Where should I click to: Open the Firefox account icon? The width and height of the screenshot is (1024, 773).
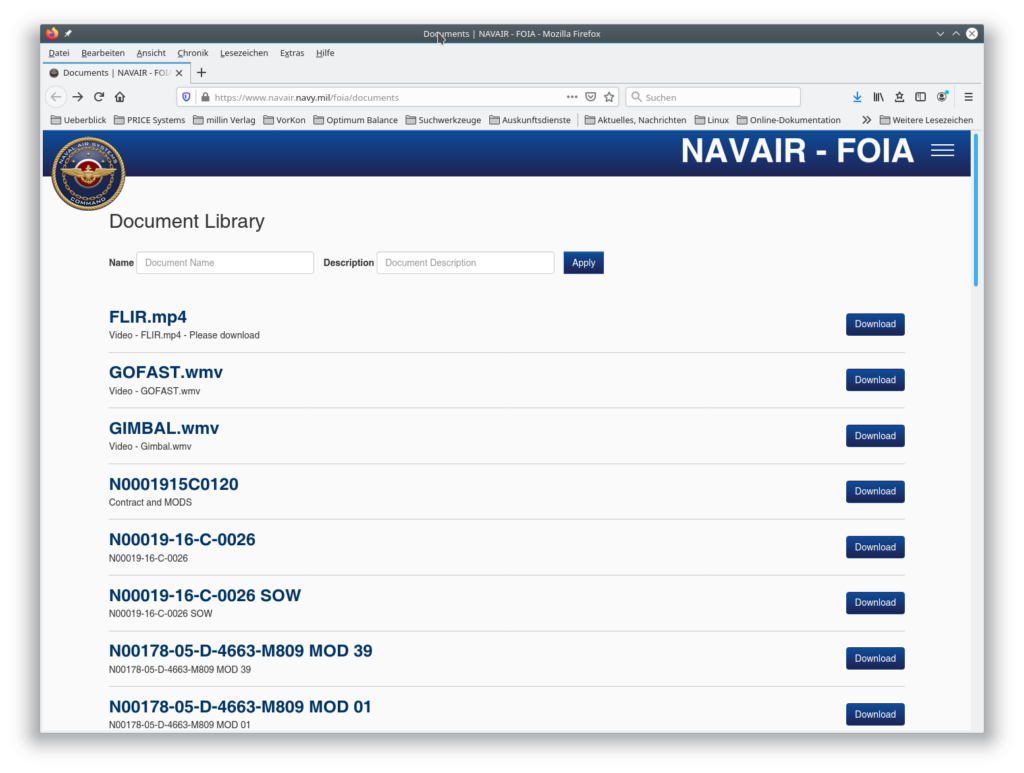942,97
